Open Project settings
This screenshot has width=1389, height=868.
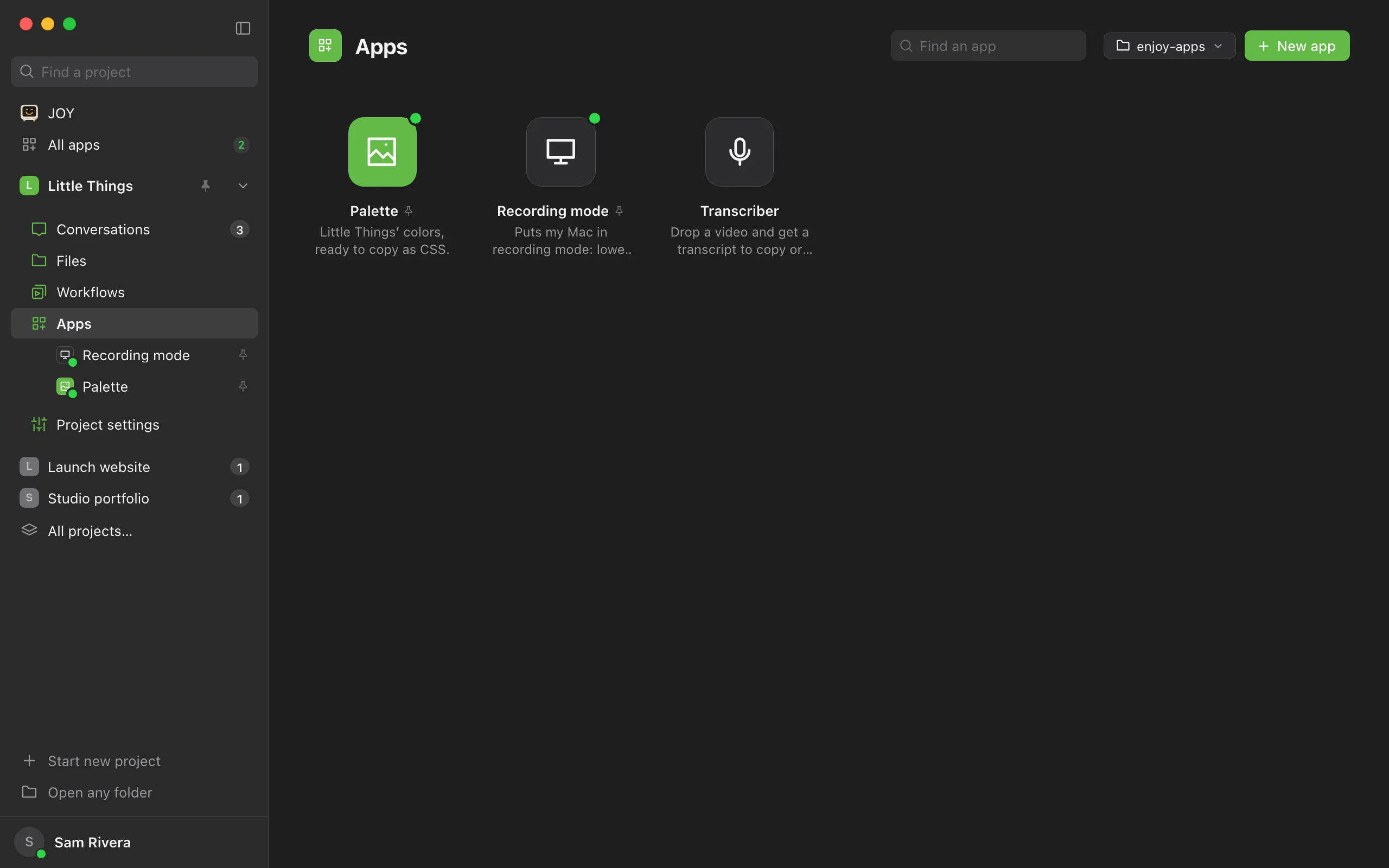coord(135,425)
